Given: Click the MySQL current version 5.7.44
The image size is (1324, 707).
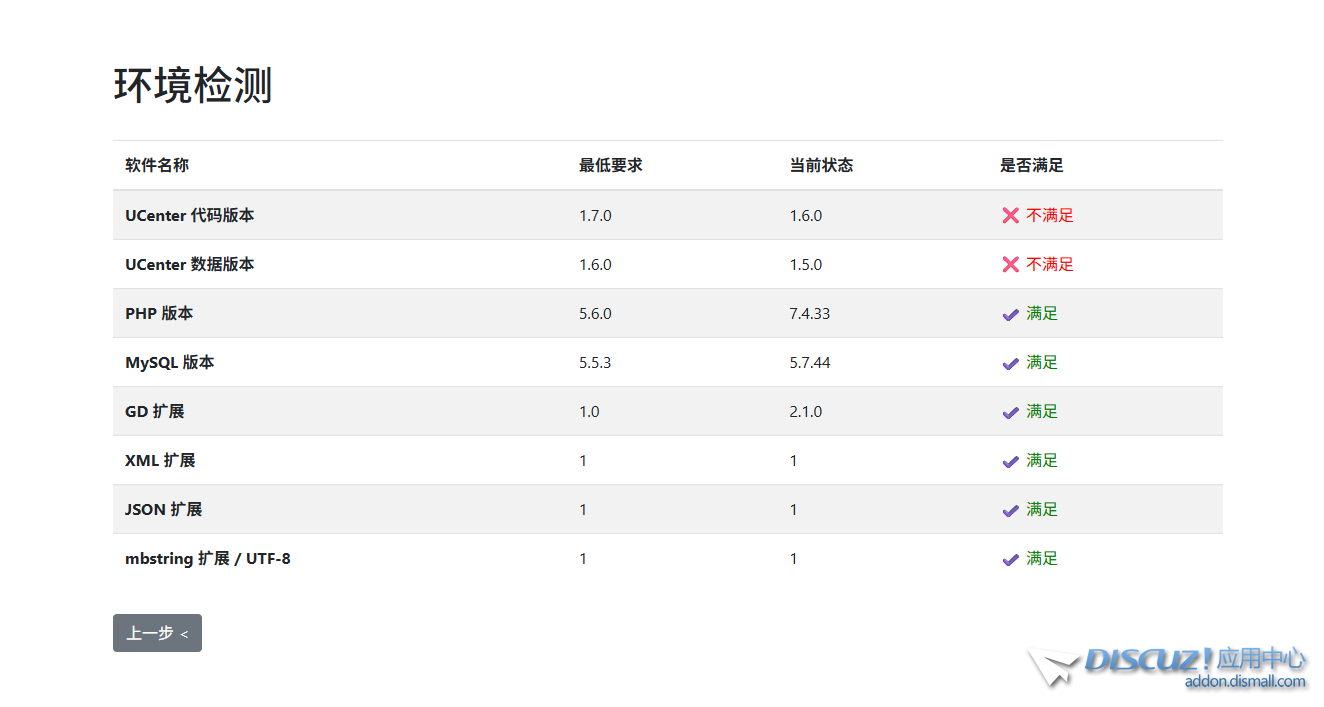Looking at the screenshot, I should [809, 362].
